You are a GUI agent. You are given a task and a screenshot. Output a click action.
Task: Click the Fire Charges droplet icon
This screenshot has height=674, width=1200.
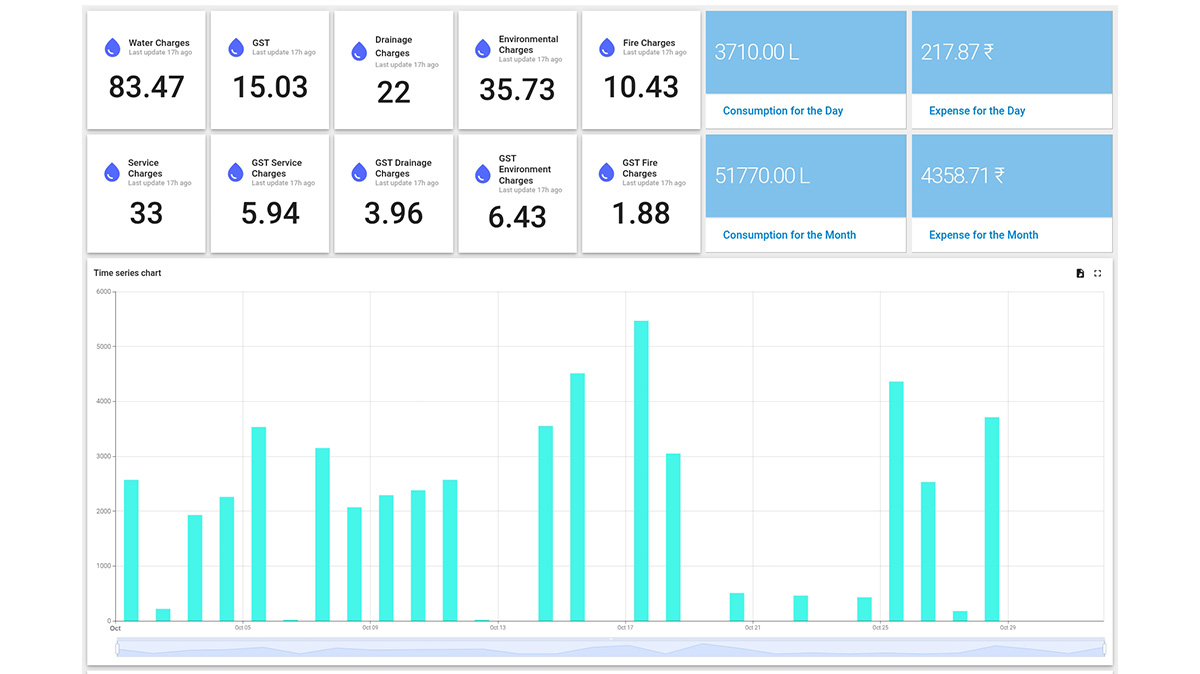tap(606, 46)
